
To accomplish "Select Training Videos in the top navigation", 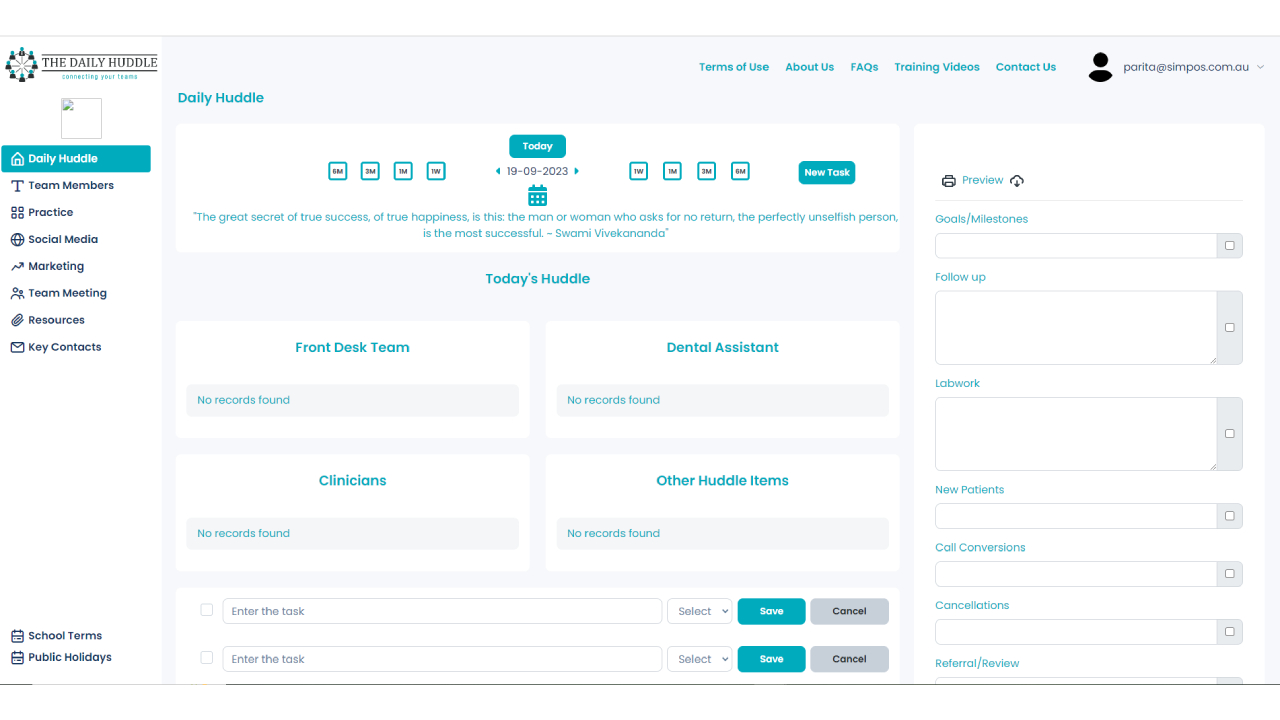I will 937,67.
